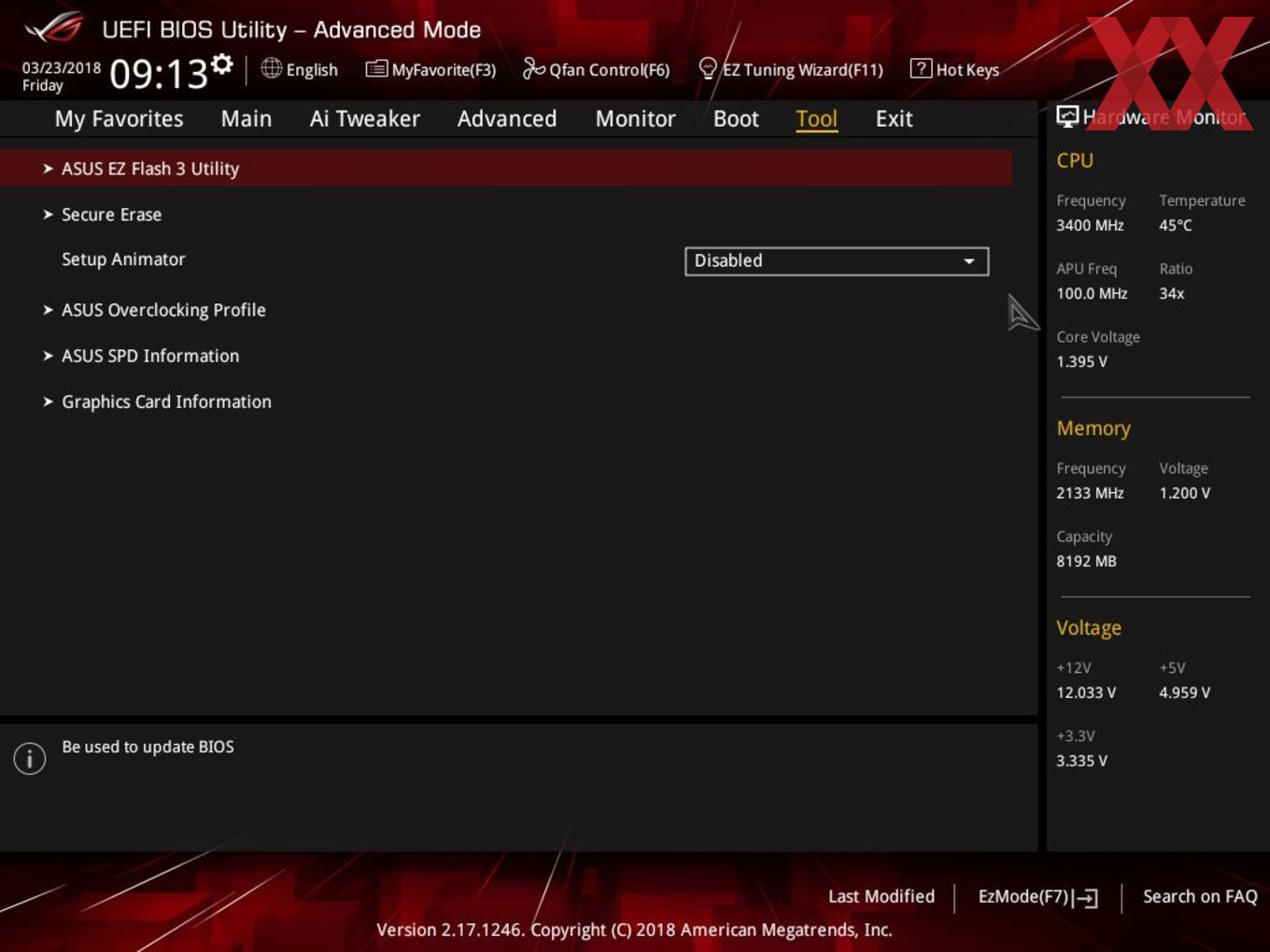Viewport: 1270px width, 952px height.
Task: Click the info icon in help panel
Action: tap(30, 758)
